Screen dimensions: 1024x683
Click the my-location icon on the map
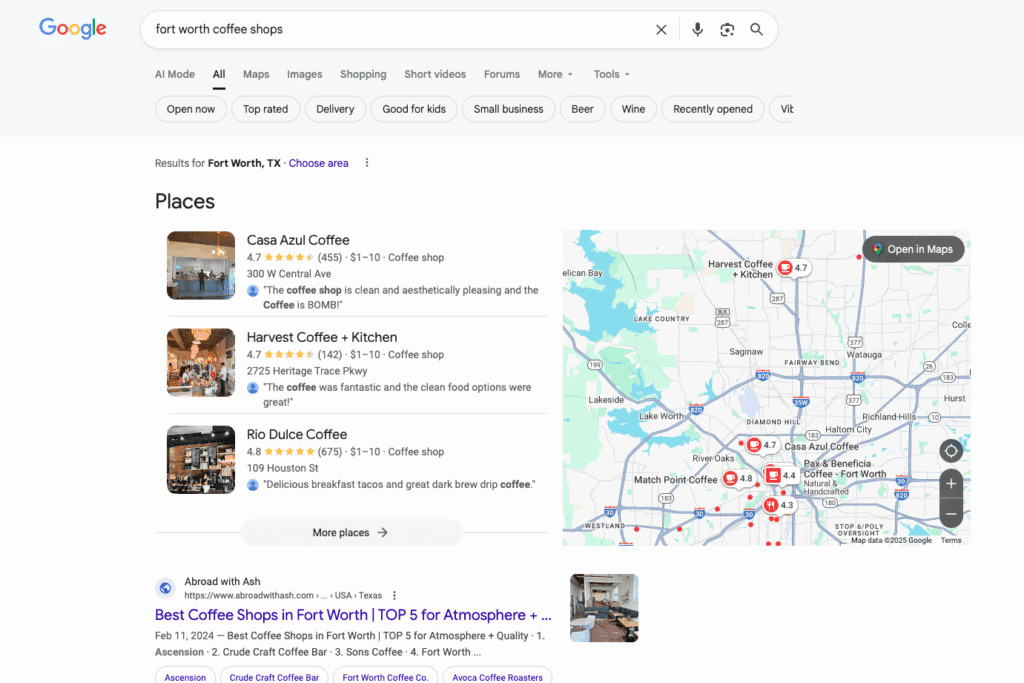click(950, 451)
